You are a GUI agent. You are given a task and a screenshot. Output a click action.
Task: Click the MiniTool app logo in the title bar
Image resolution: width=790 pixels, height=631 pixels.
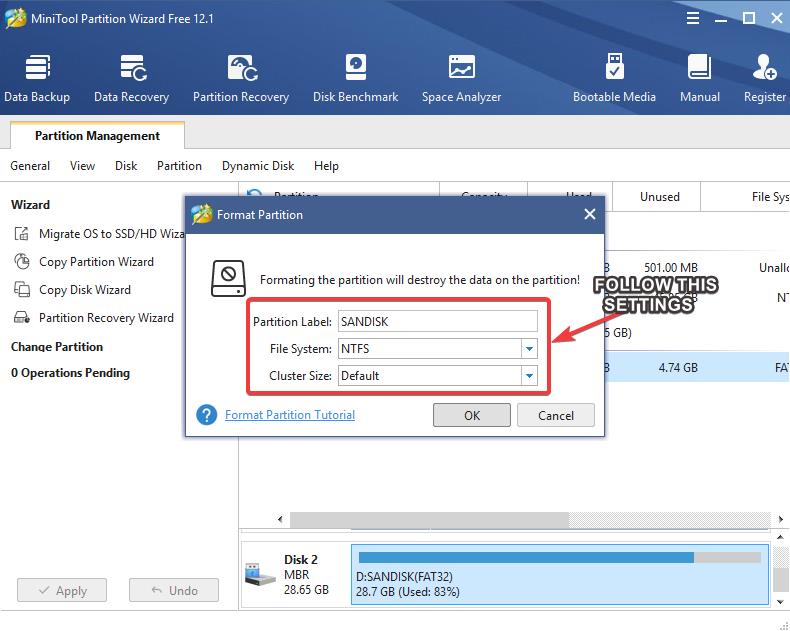(15, 19)
